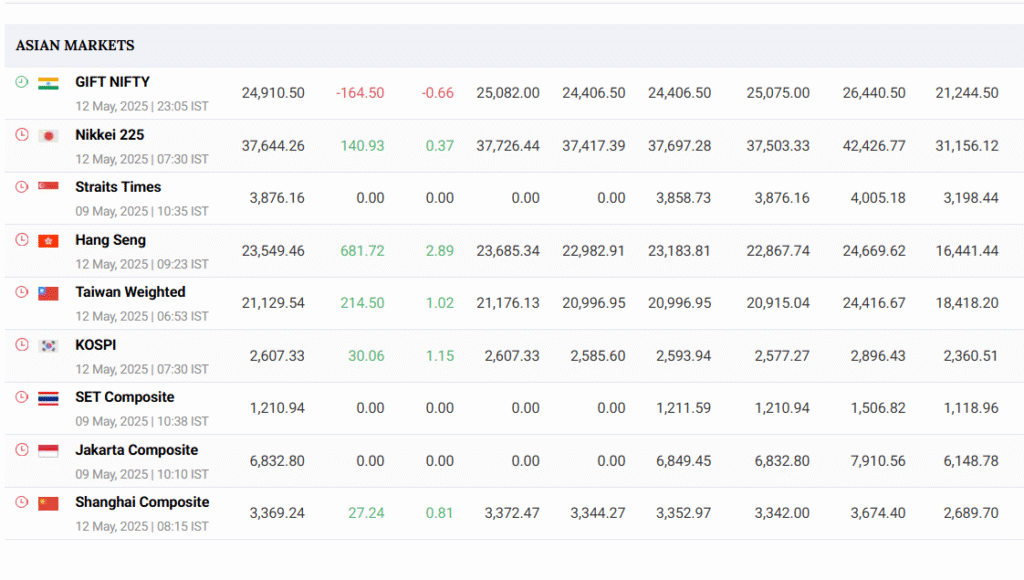Click the India flag next to GIFT NIFTY
The height and width of the screenshot is (580, 1024).
48,84
